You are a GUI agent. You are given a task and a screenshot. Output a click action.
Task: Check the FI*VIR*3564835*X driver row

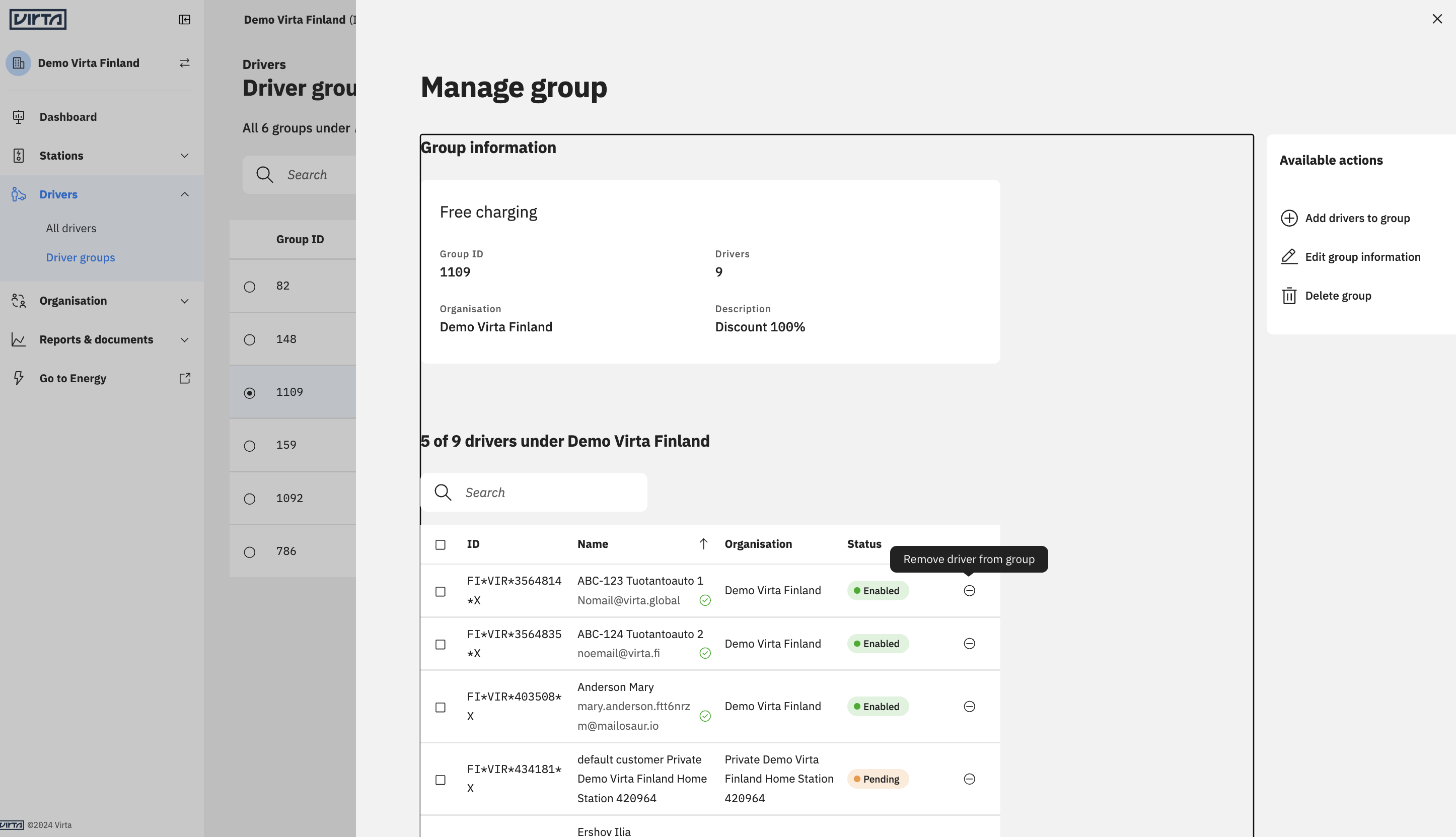(440, 645)
